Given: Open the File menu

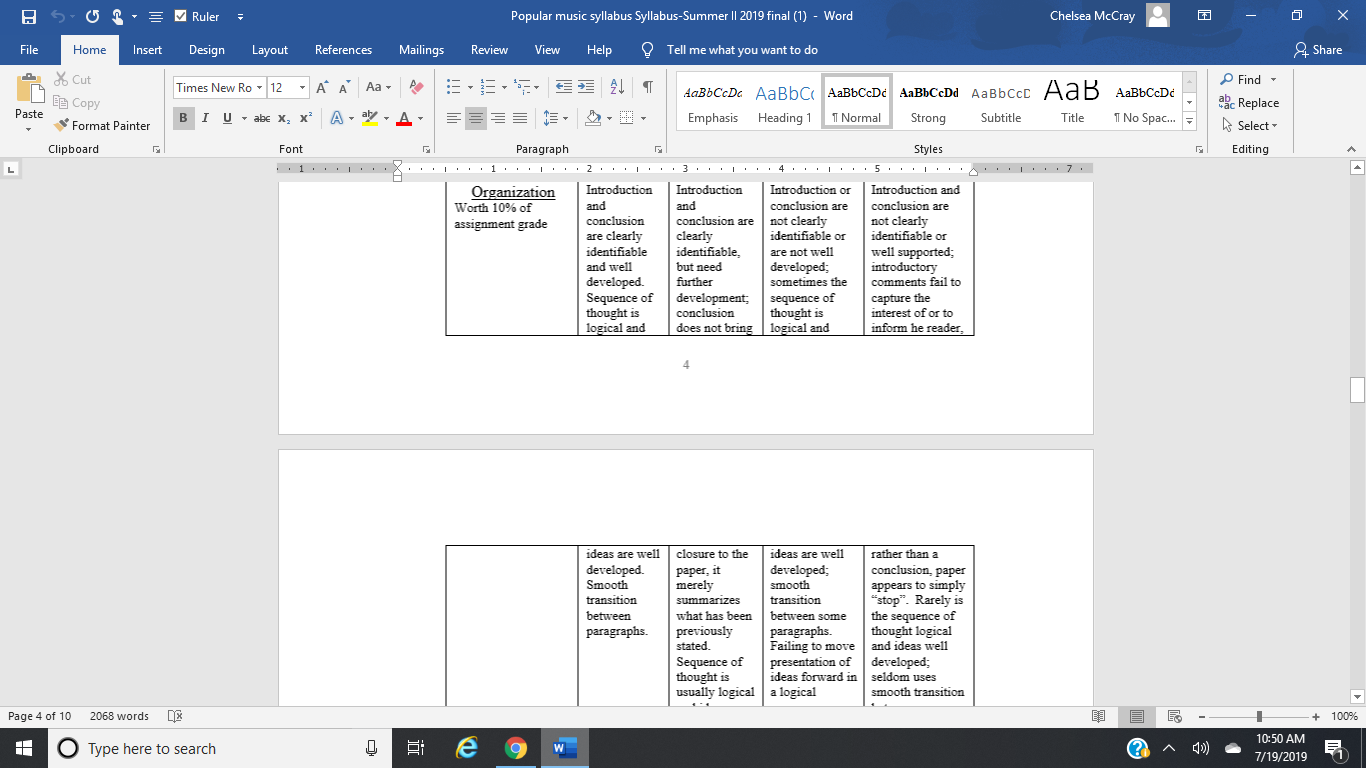Looking at the screenshot, I should pos(29,50).
